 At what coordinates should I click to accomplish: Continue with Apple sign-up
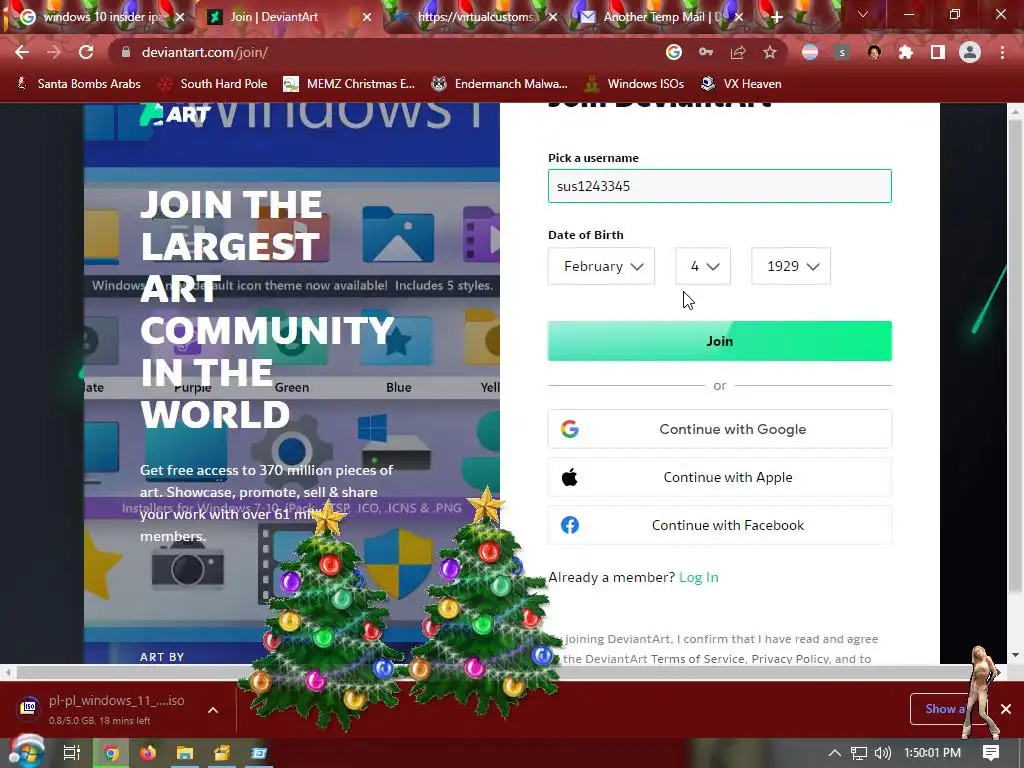720,477
